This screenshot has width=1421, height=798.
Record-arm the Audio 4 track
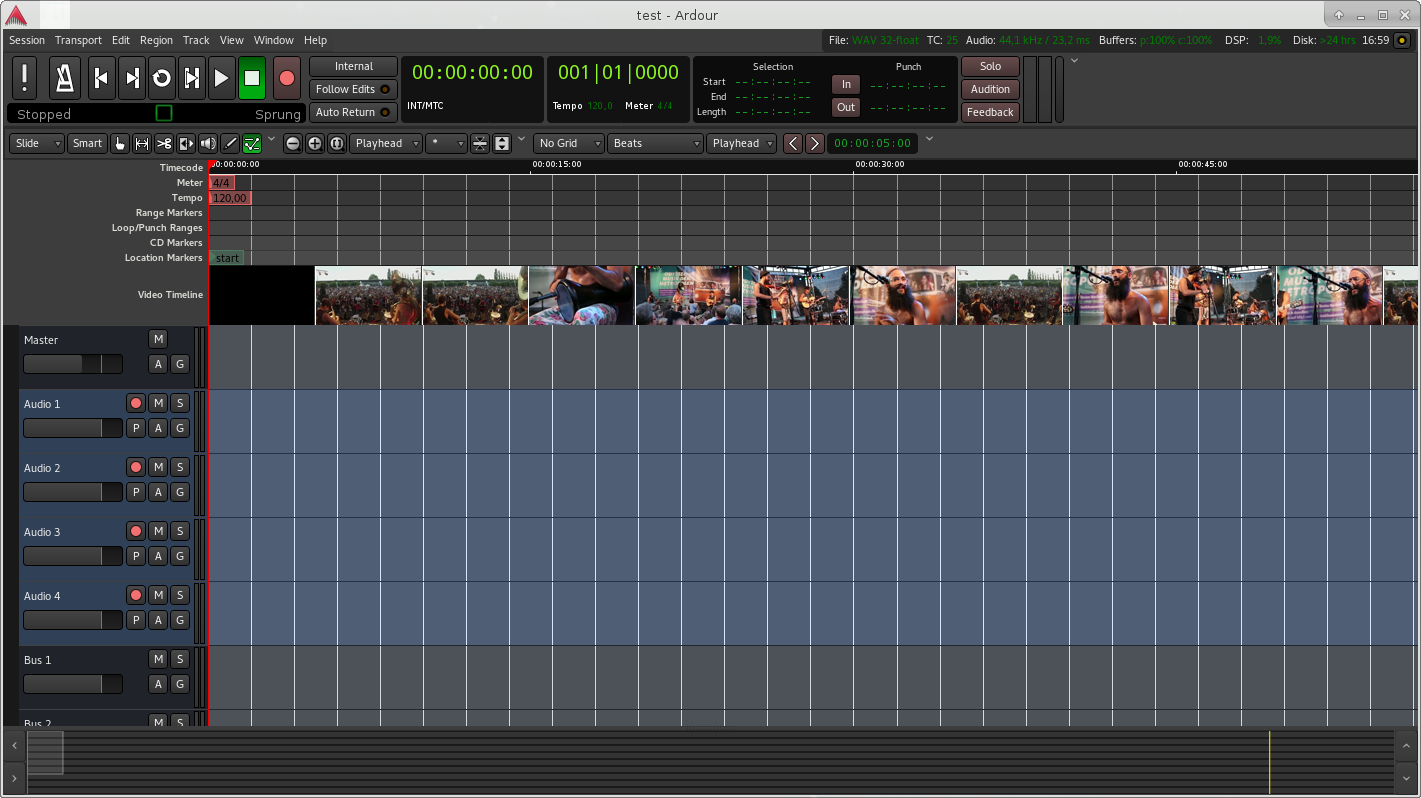click(136, 595)
